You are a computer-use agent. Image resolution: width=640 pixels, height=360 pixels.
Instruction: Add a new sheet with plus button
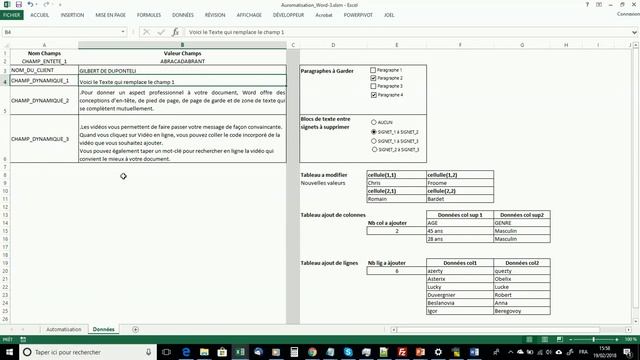pos(136,329)
